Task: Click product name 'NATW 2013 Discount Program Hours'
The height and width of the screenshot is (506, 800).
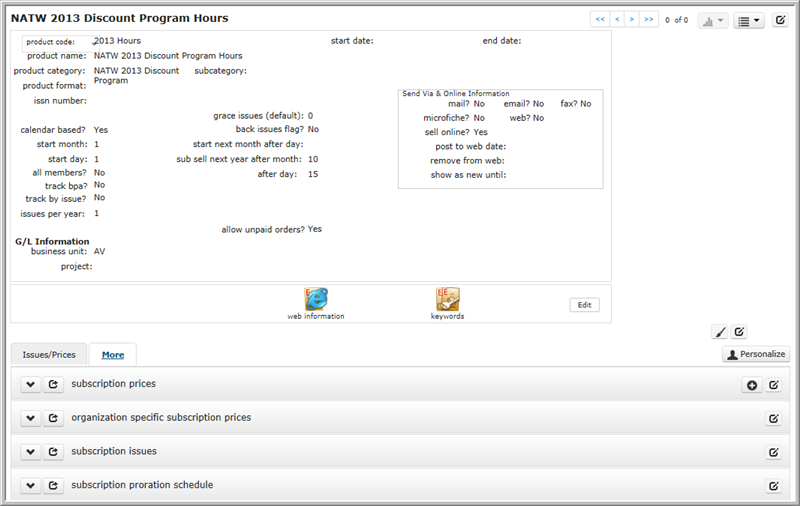Action: click(x=168, y=56)
